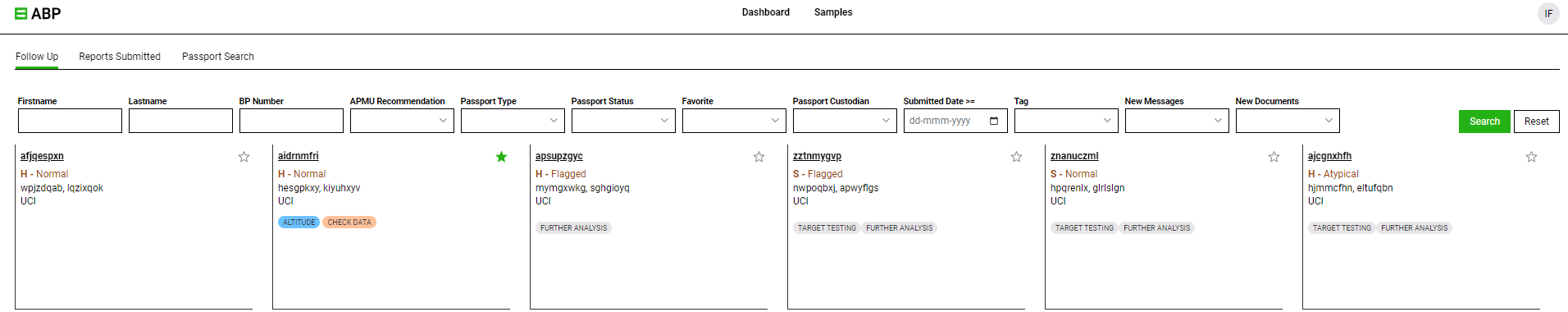
Task: Expand the APMU Recommendation dropdown
Action: coord(402,121)
